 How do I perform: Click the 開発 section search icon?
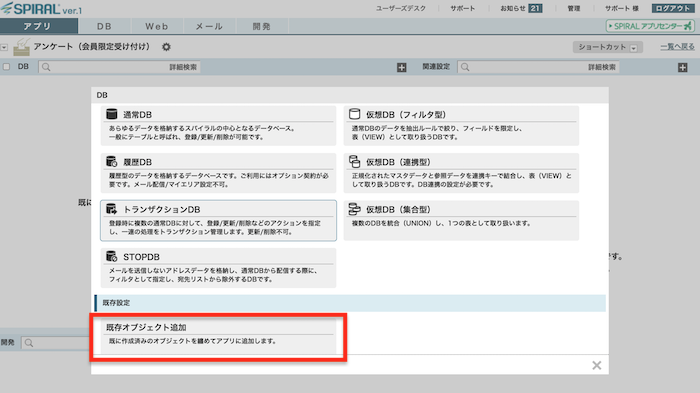[29, 343]
